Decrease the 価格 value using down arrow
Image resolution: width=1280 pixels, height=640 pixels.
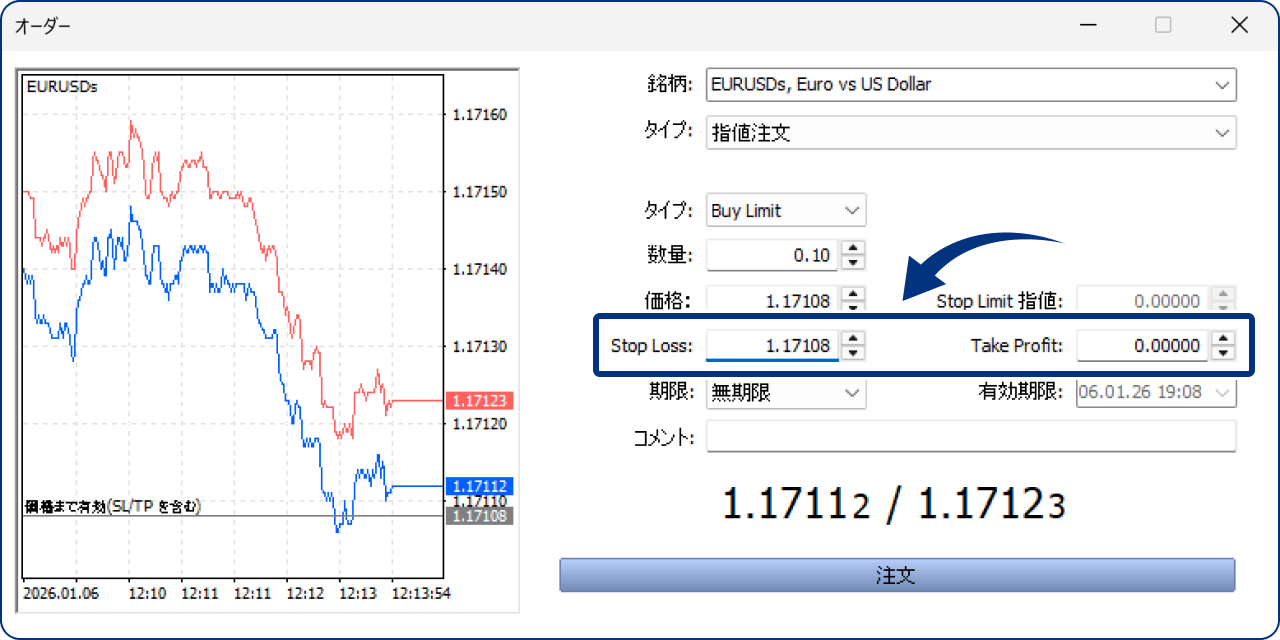pos(852,305)
